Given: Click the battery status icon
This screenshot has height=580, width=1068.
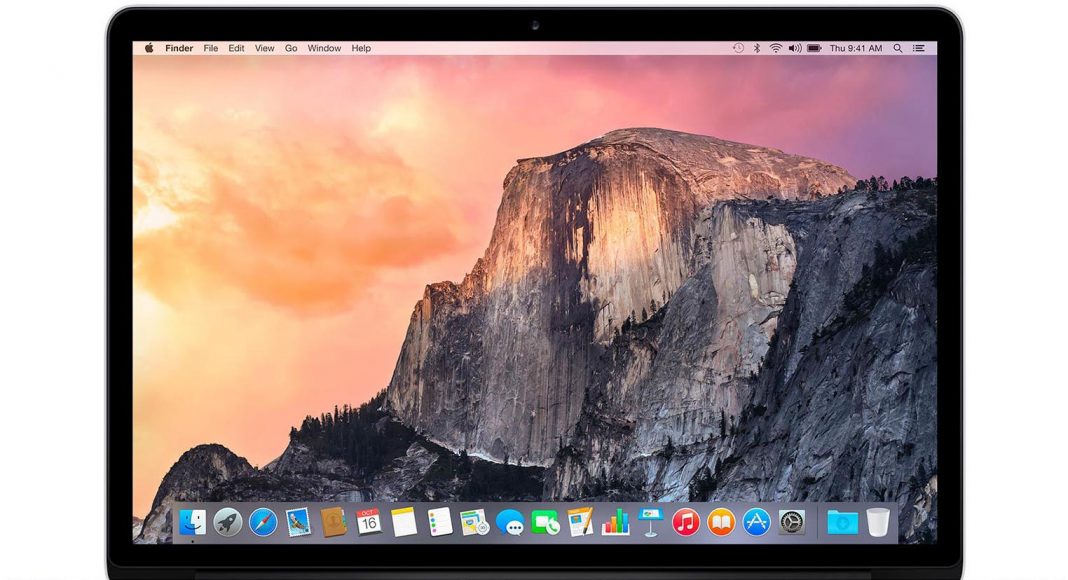Looking at the screenshot, I should pyautogui.click(x=814, y=48).
